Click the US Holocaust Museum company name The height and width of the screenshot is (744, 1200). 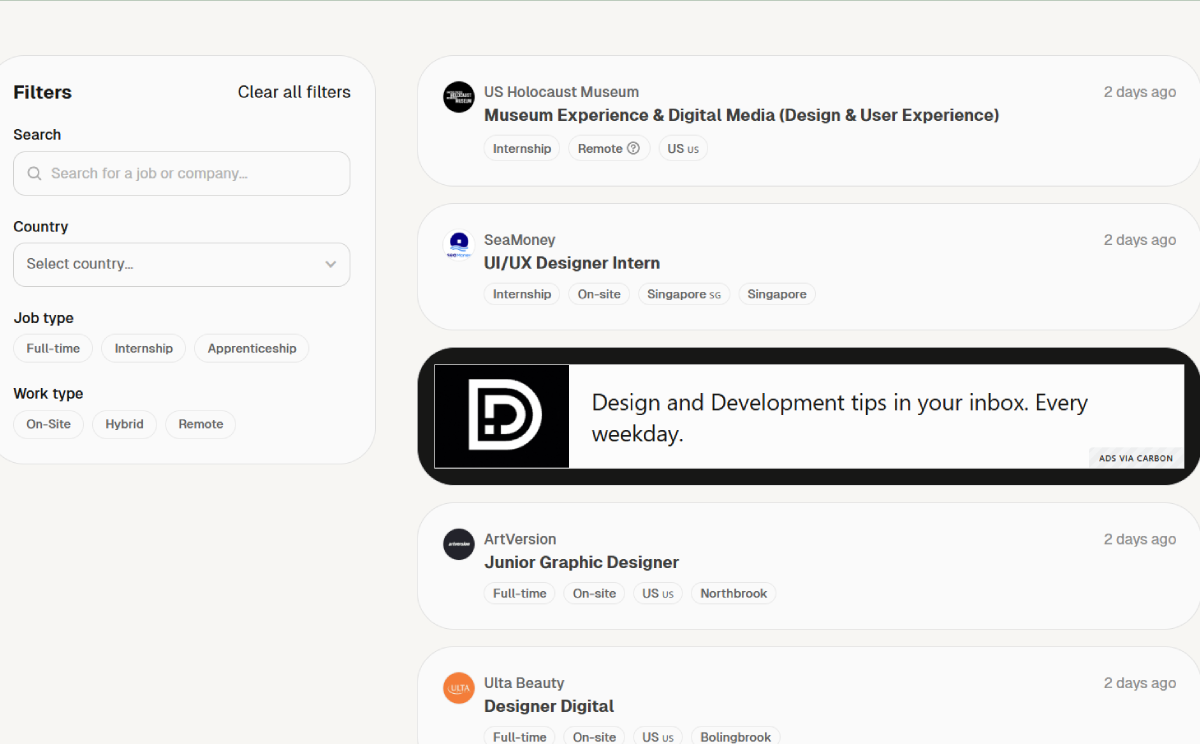pyautogui.click(x=561, y=92)
